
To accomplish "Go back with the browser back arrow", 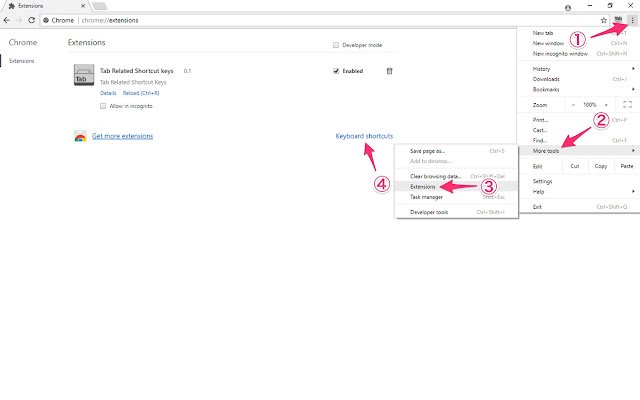I will [7, 20].
